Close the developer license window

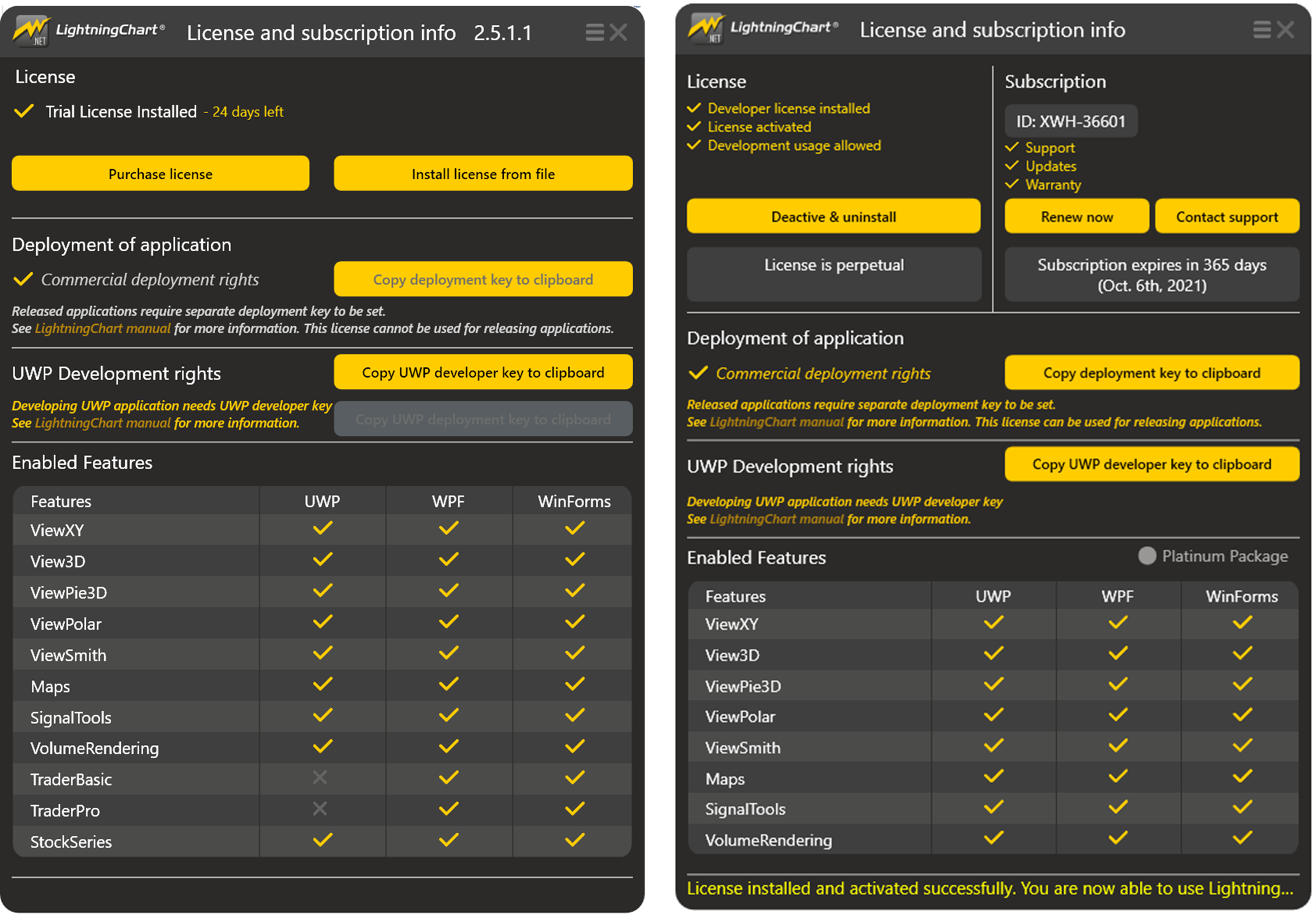1285,29
